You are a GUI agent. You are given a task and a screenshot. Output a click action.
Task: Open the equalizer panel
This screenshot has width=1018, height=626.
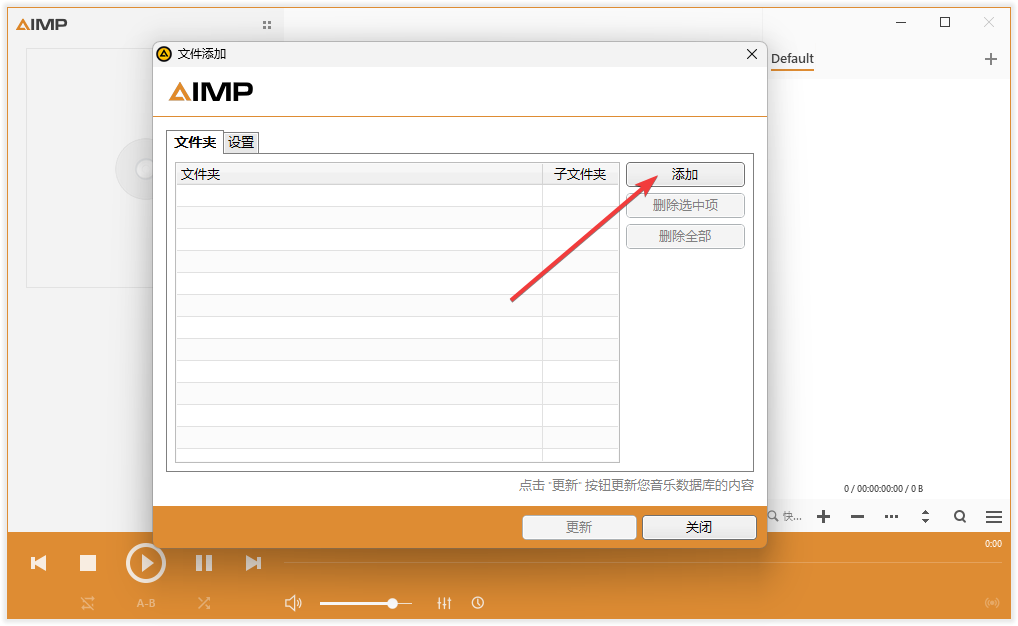(x=444, y=603)
